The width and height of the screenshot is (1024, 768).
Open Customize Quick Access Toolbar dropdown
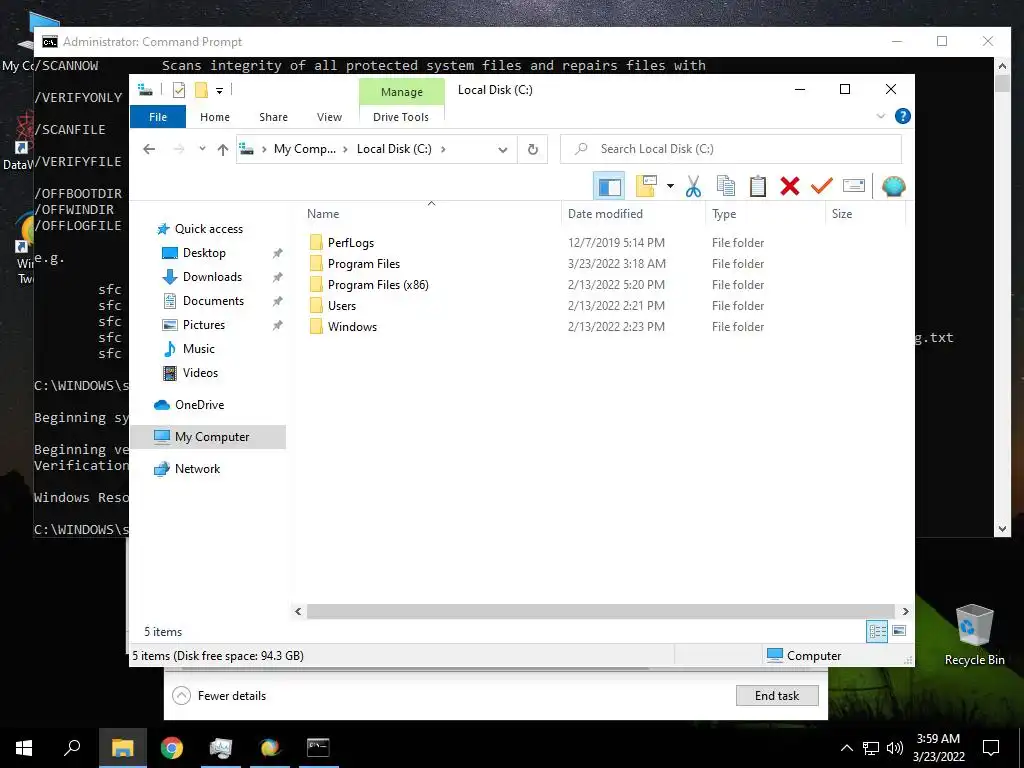click(x=219, y=91)
